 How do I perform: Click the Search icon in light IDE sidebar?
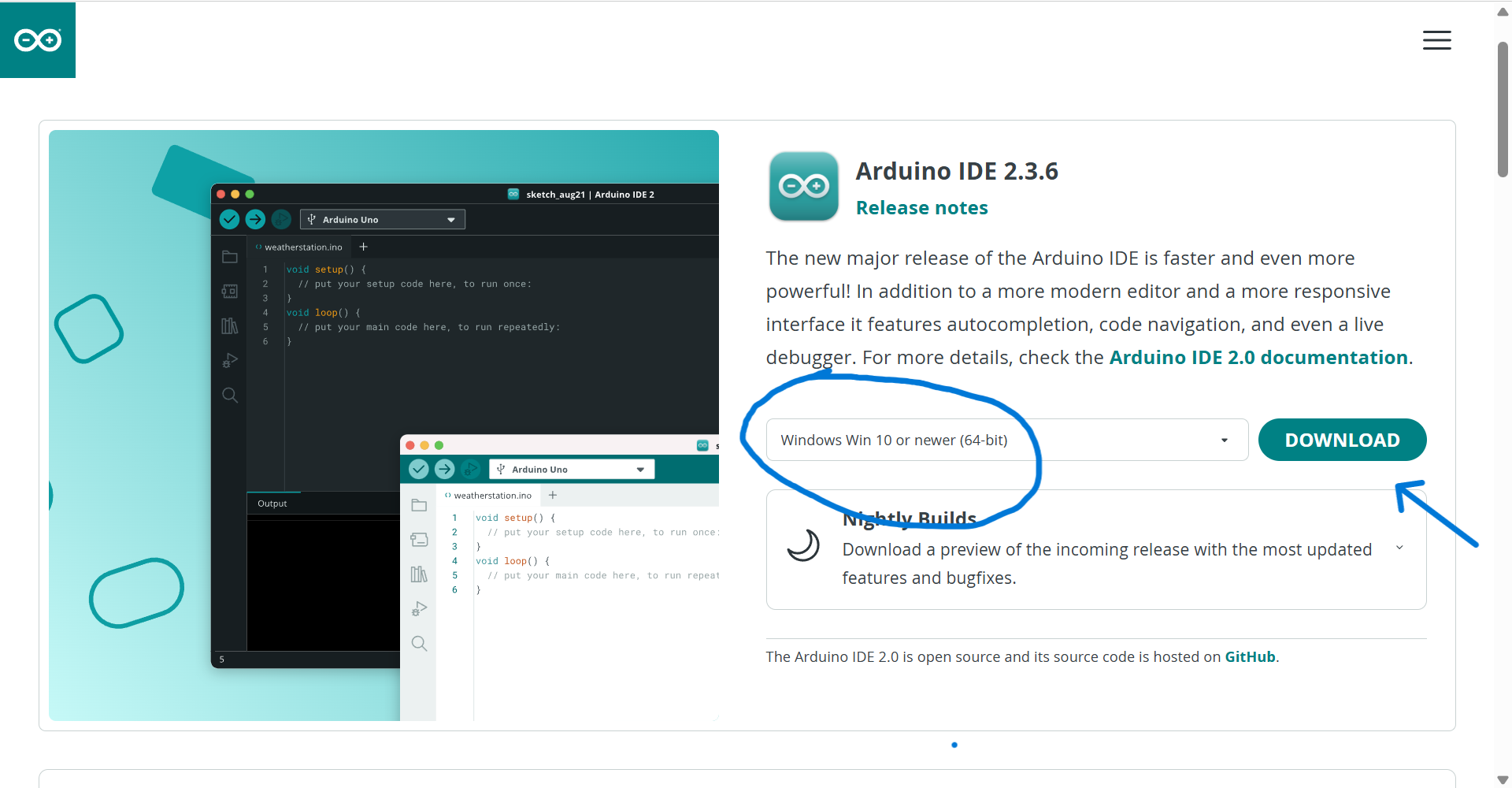point(419,644)
